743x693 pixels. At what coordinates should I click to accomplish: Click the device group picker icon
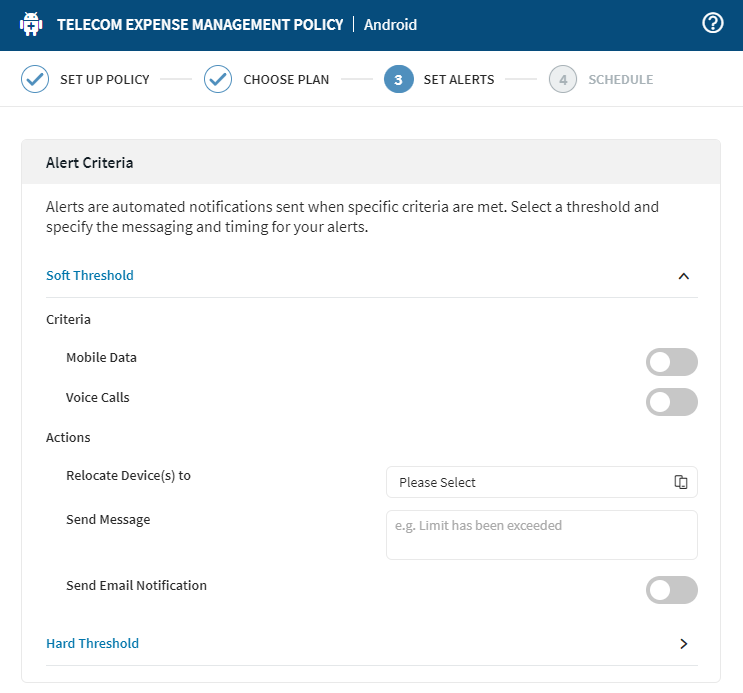pos(681,482)
